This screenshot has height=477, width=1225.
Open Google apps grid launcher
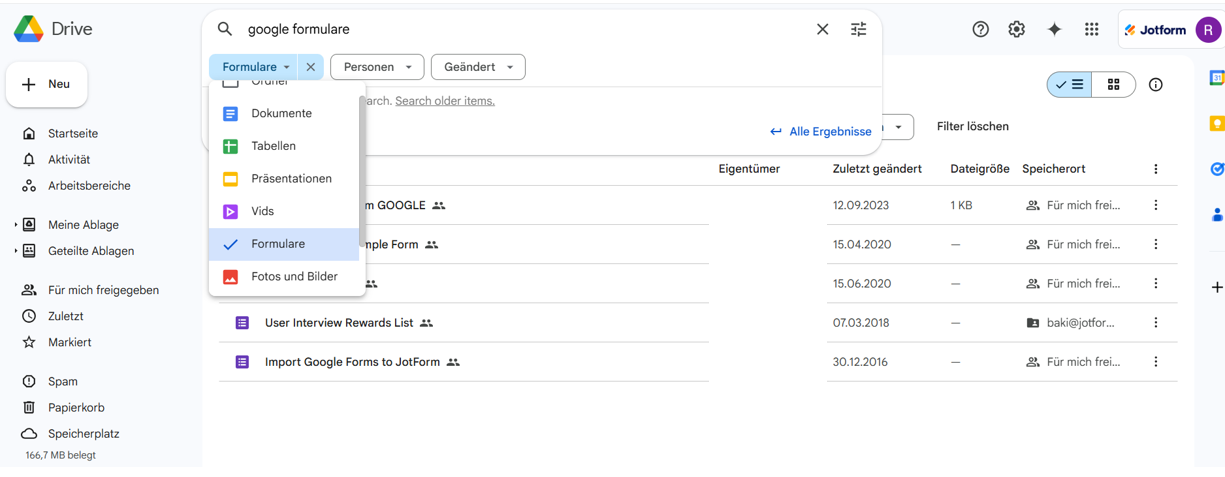pos(1091,30)
